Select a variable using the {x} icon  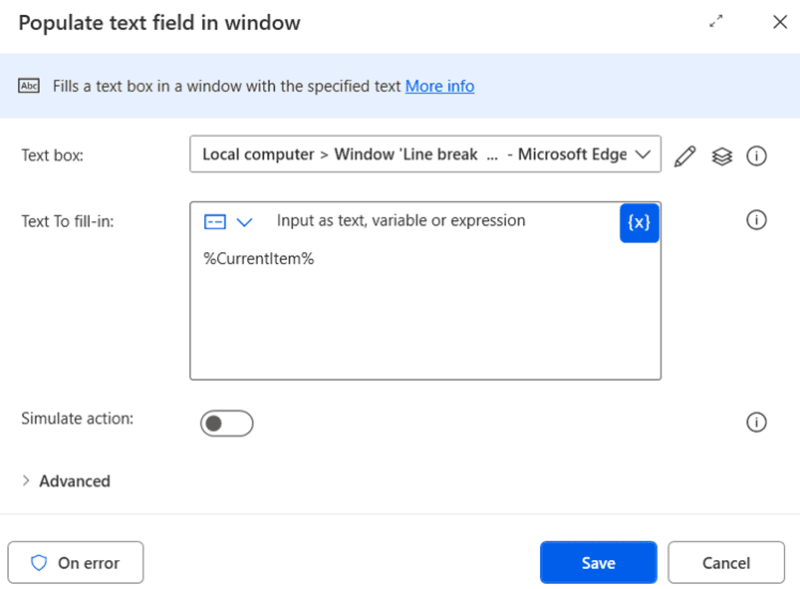[x=639, y=221]
